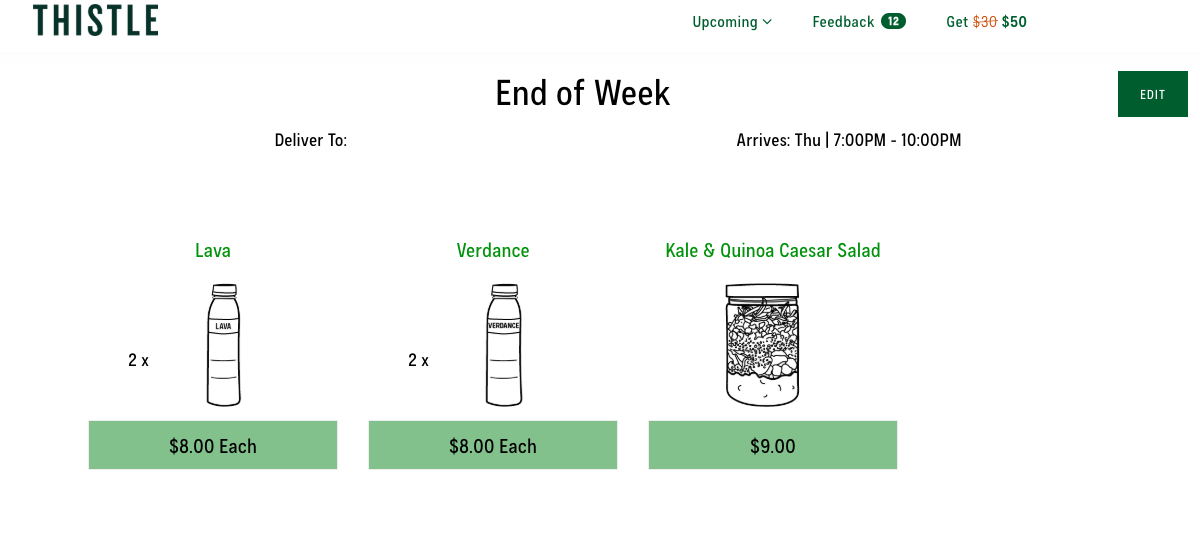
Task: Click the Verdance product title
Action: point(493,250)
